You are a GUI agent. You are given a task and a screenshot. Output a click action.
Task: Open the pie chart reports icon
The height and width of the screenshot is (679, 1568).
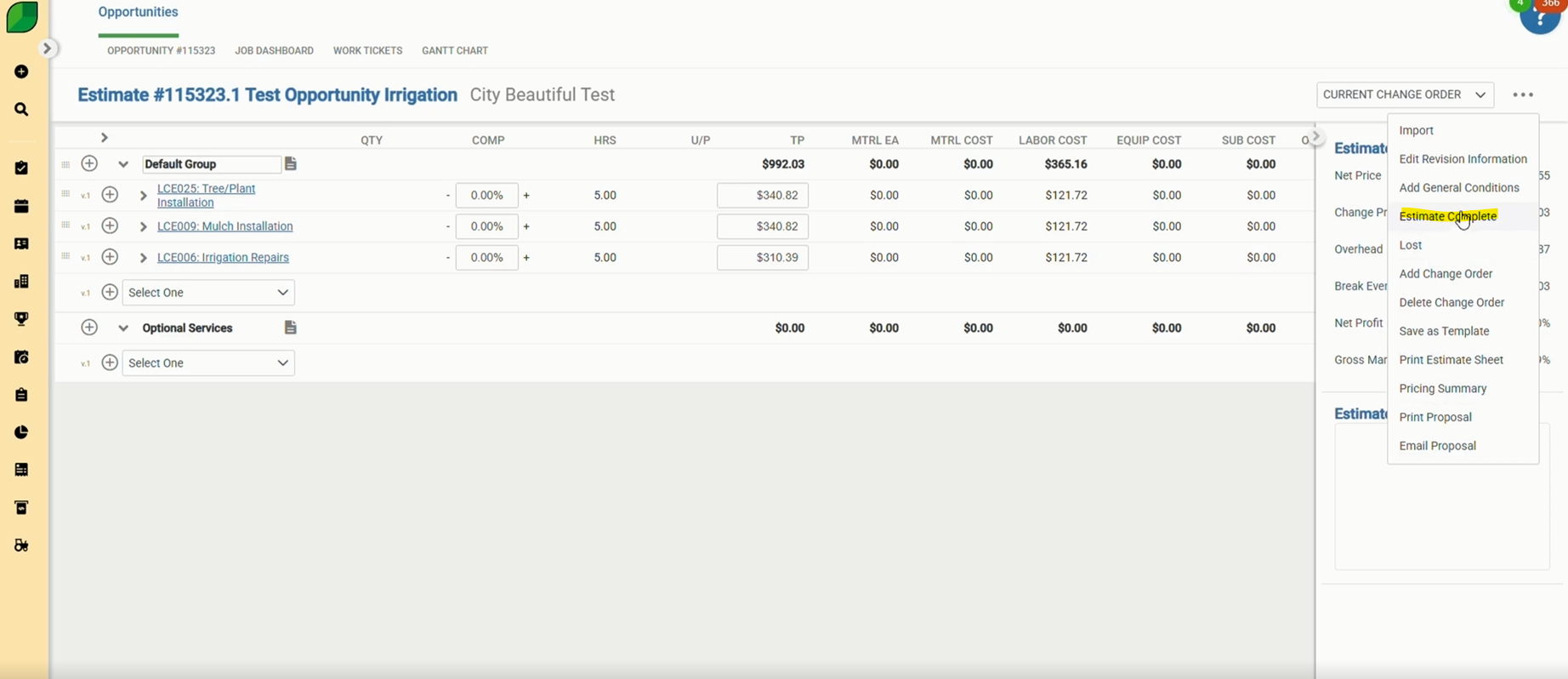point(21,432)
